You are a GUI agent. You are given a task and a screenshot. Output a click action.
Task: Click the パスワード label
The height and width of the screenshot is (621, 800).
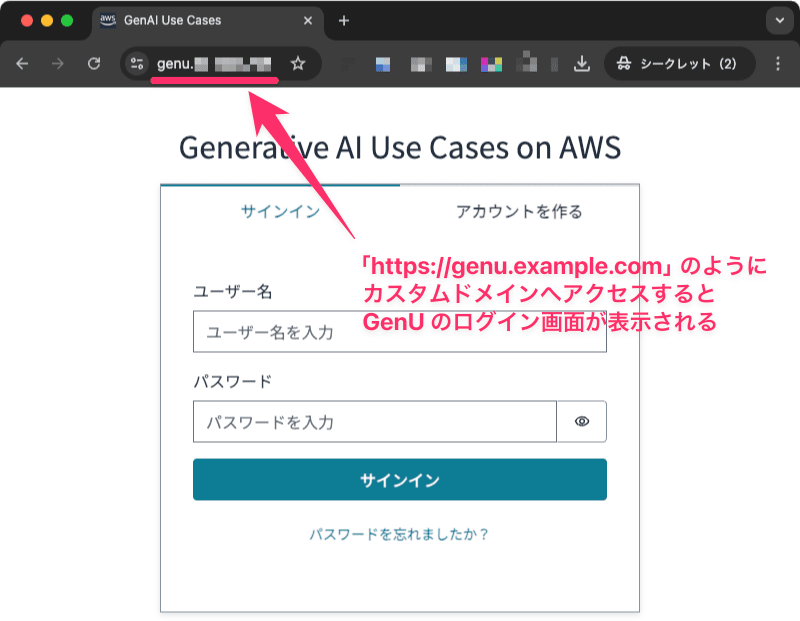pyautogui.click(x=233, y=381)
